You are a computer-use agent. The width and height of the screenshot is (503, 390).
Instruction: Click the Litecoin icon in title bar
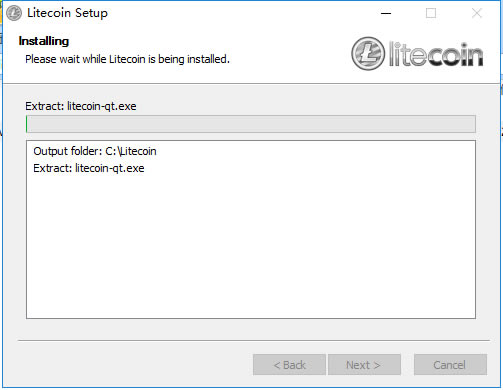14,13
